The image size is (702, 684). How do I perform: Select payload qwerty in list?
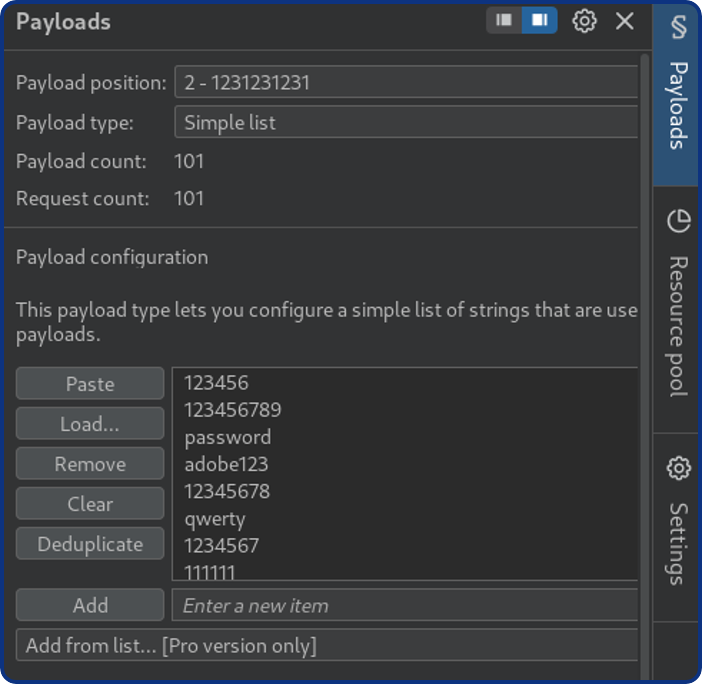(x=405, y=519)
